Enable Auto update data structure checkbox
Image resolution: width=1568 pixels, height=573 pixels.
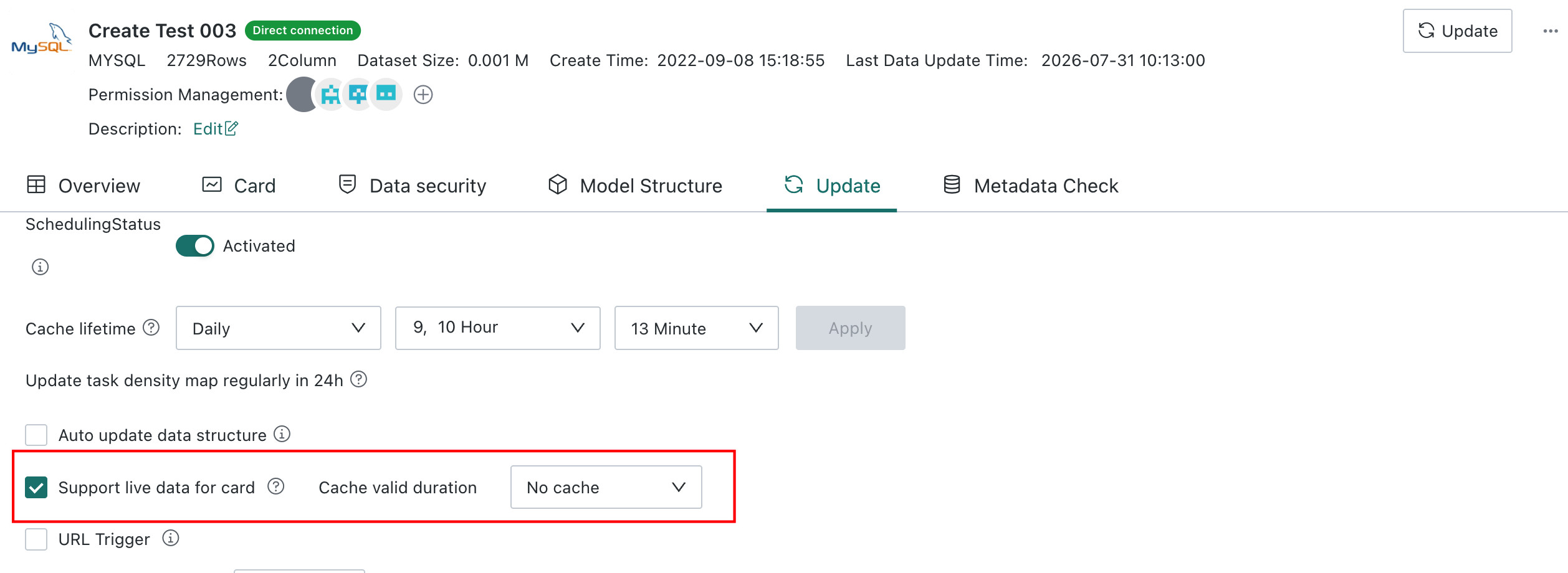pyautogui.click(x=36, y=435)
